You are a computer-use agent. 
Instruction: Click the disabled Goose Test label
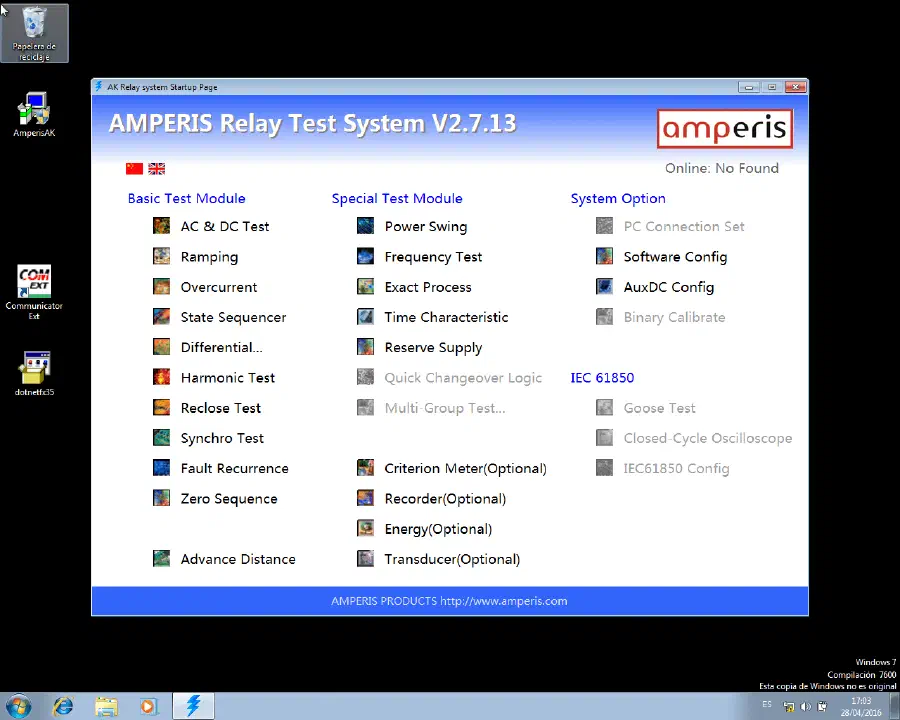660,408
